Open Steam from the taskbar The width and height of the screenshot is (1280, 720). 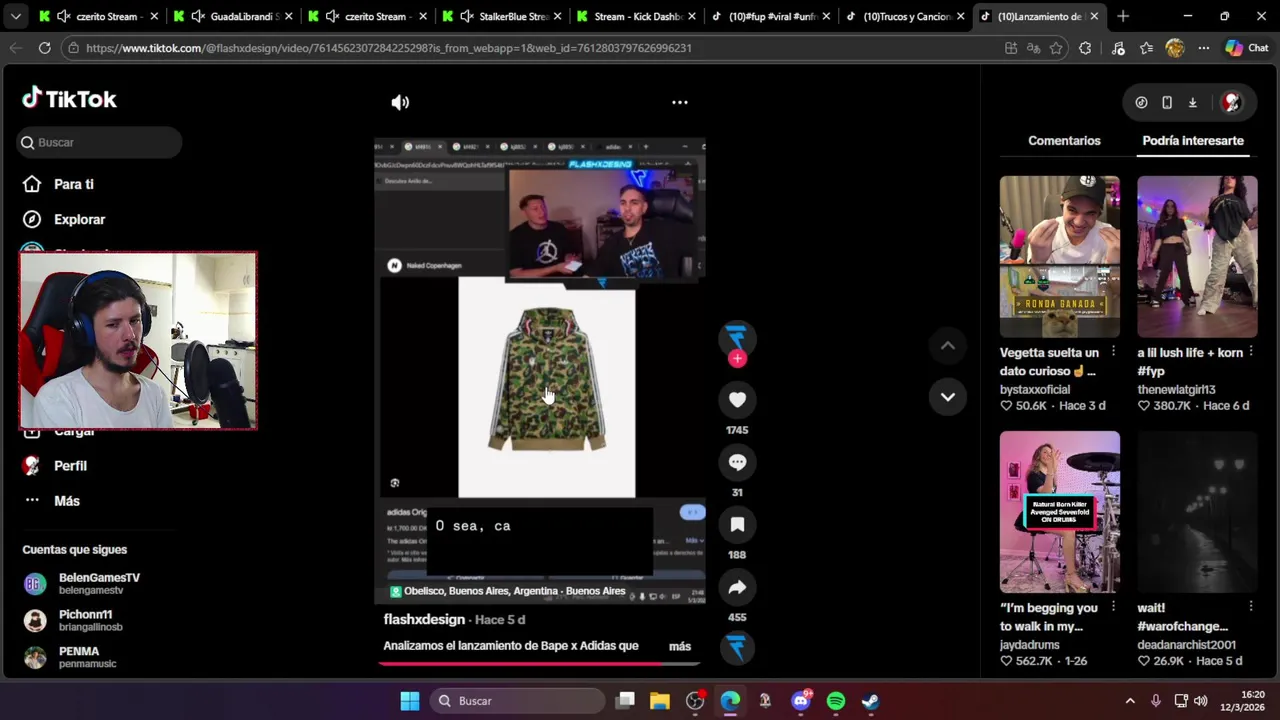point(871,701)
